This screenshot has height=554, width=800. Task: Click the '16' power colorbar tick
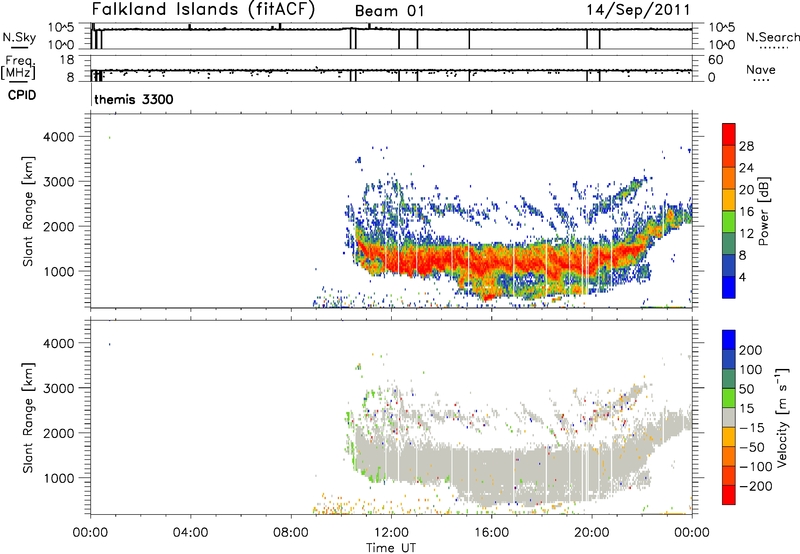point(746,212)
